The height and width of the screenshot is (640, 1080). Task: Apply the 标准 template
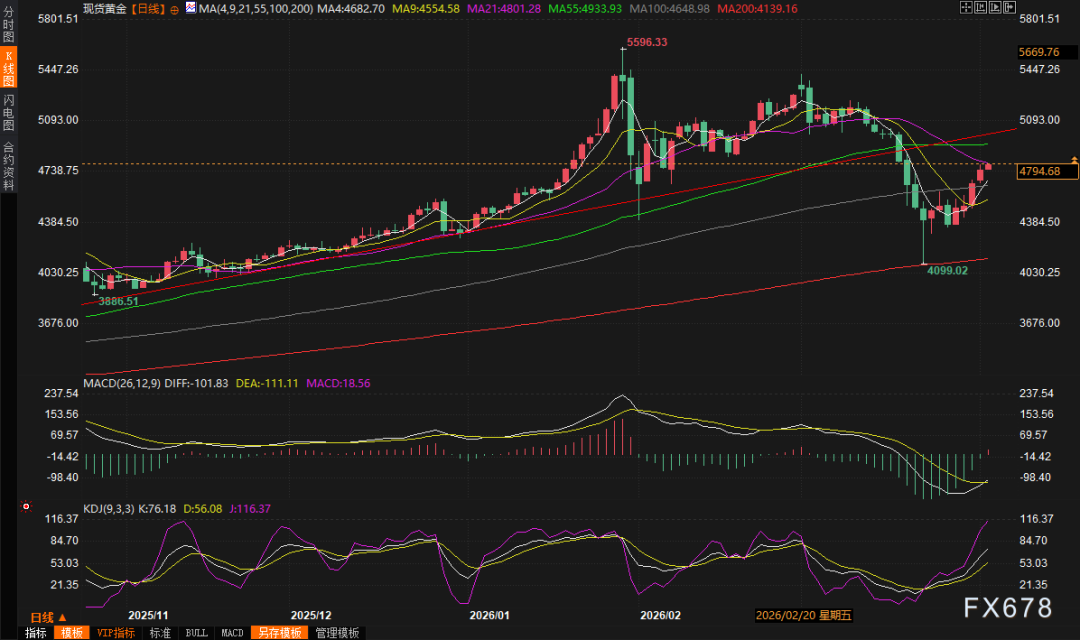(161, 633)
